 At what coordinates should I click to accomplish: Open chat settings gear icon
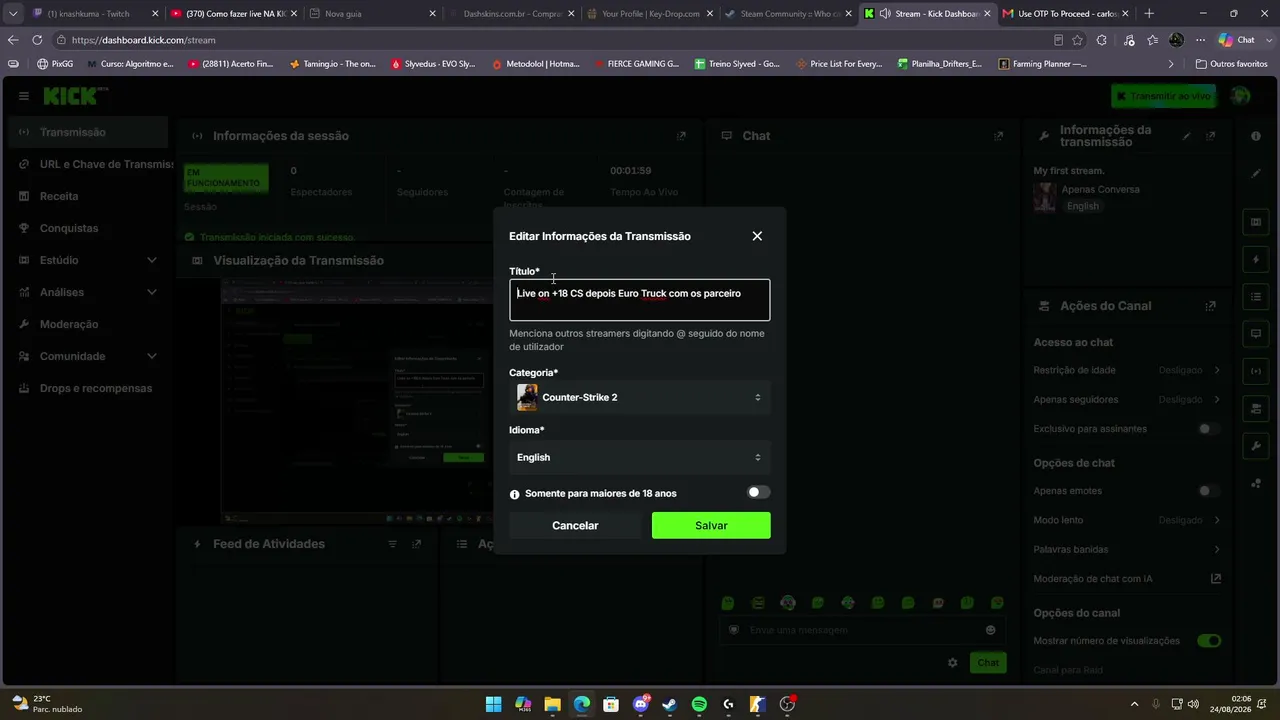click(952, 663)
